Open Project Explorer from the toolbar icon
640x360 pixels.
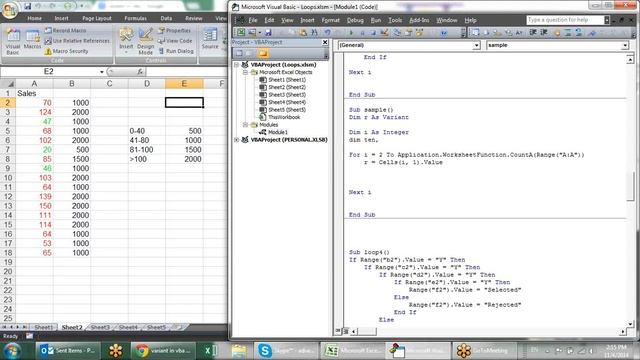click(396, 33)
